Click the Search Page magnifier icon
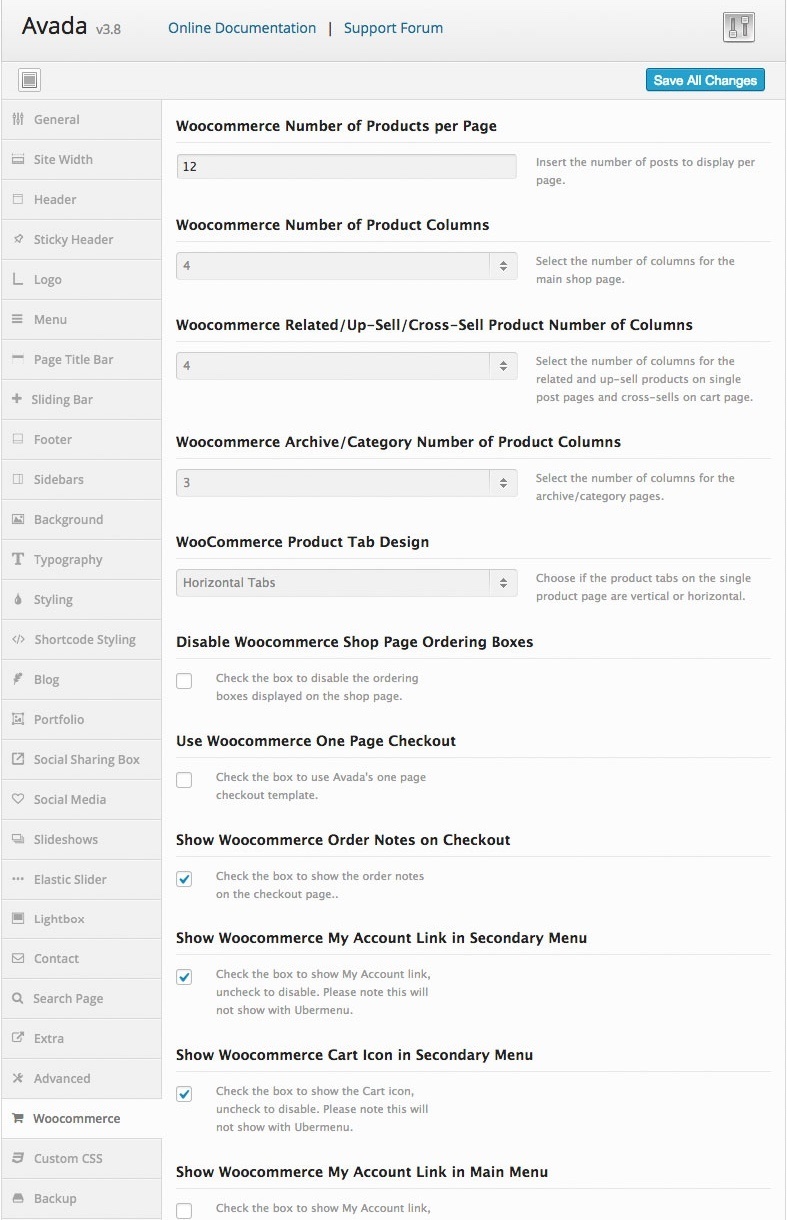The width and height of the screenshot is (787, 1220). pos(18,998)
